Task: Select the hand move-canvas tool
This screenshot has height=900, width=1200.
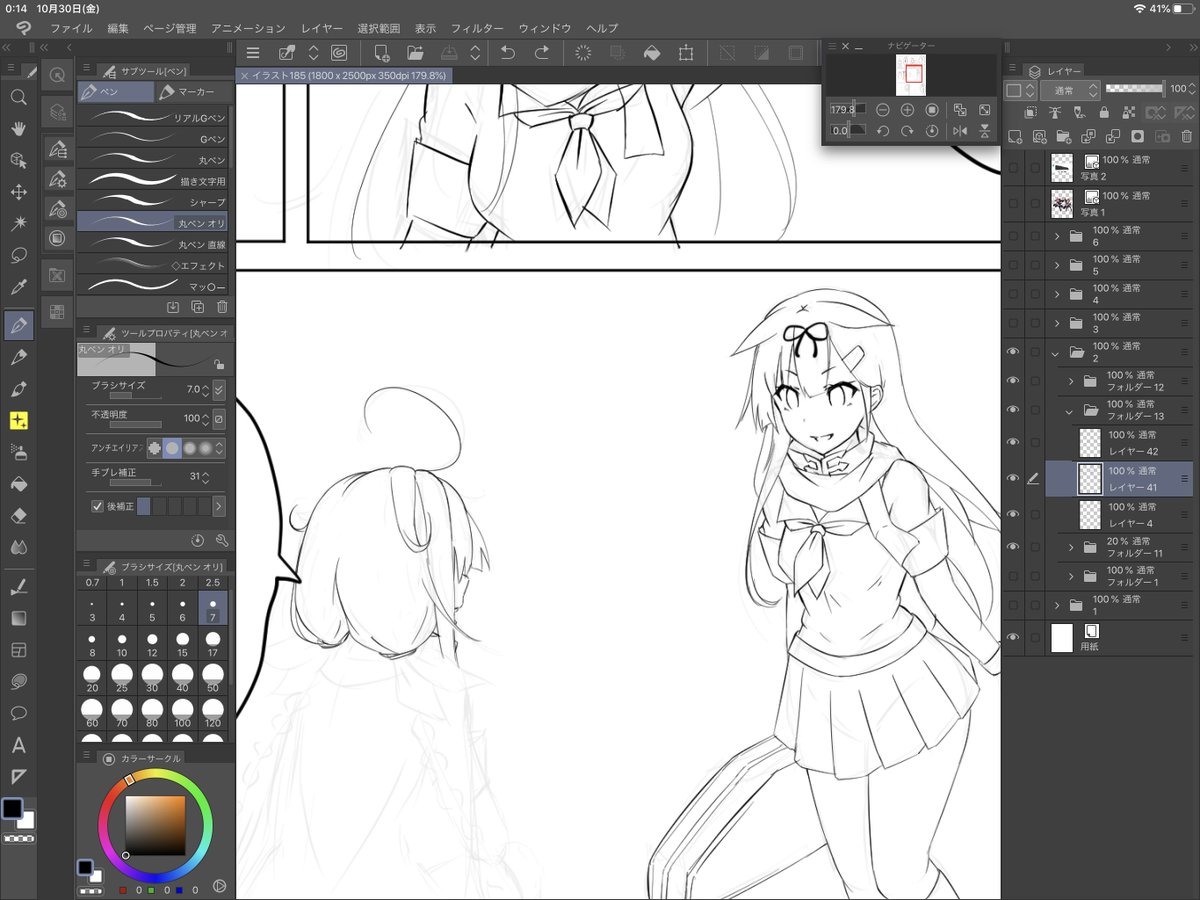Action: click(18, 129)
